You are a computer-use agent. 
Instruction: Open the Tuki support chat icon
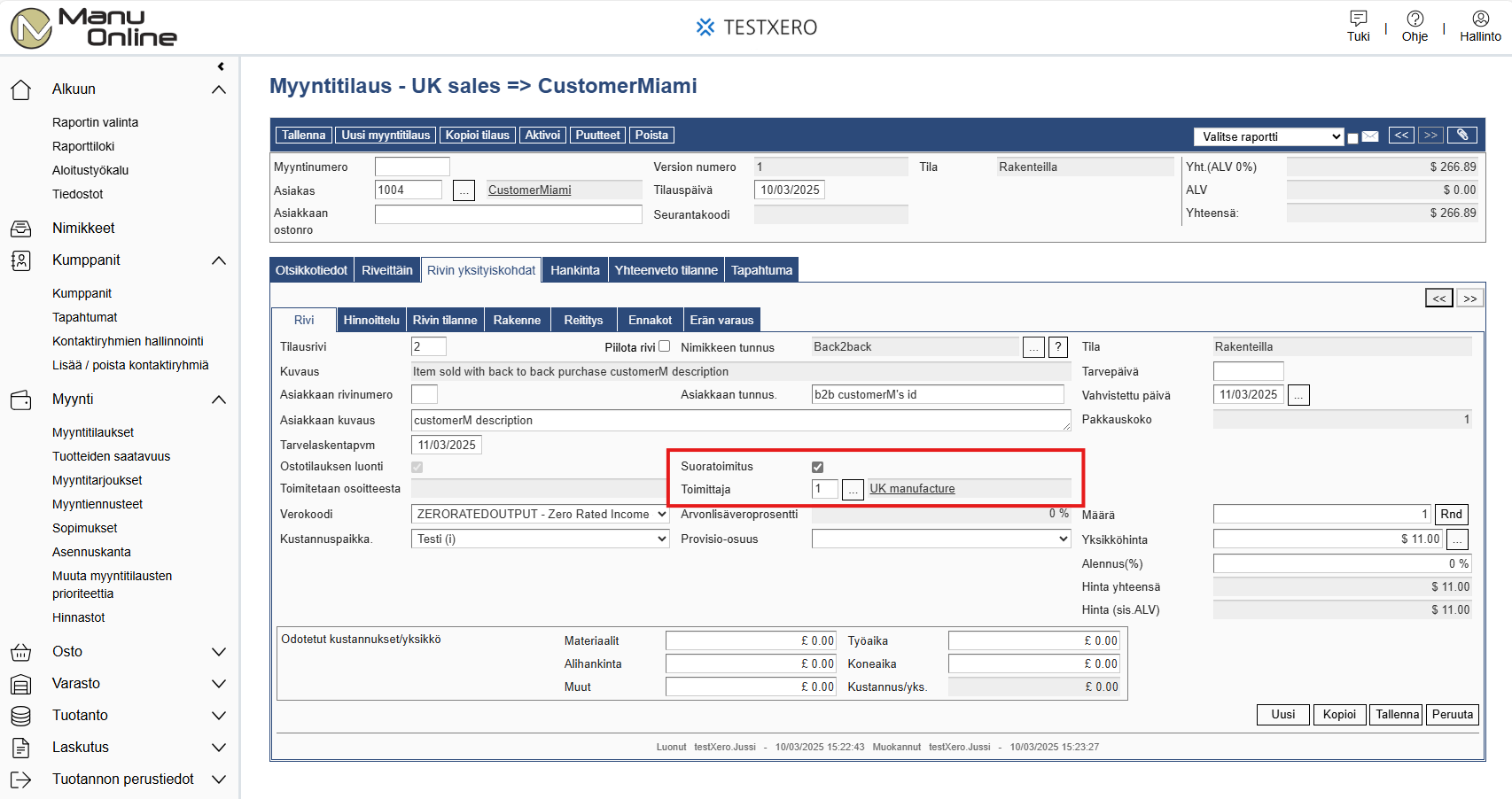[1358, 18]
